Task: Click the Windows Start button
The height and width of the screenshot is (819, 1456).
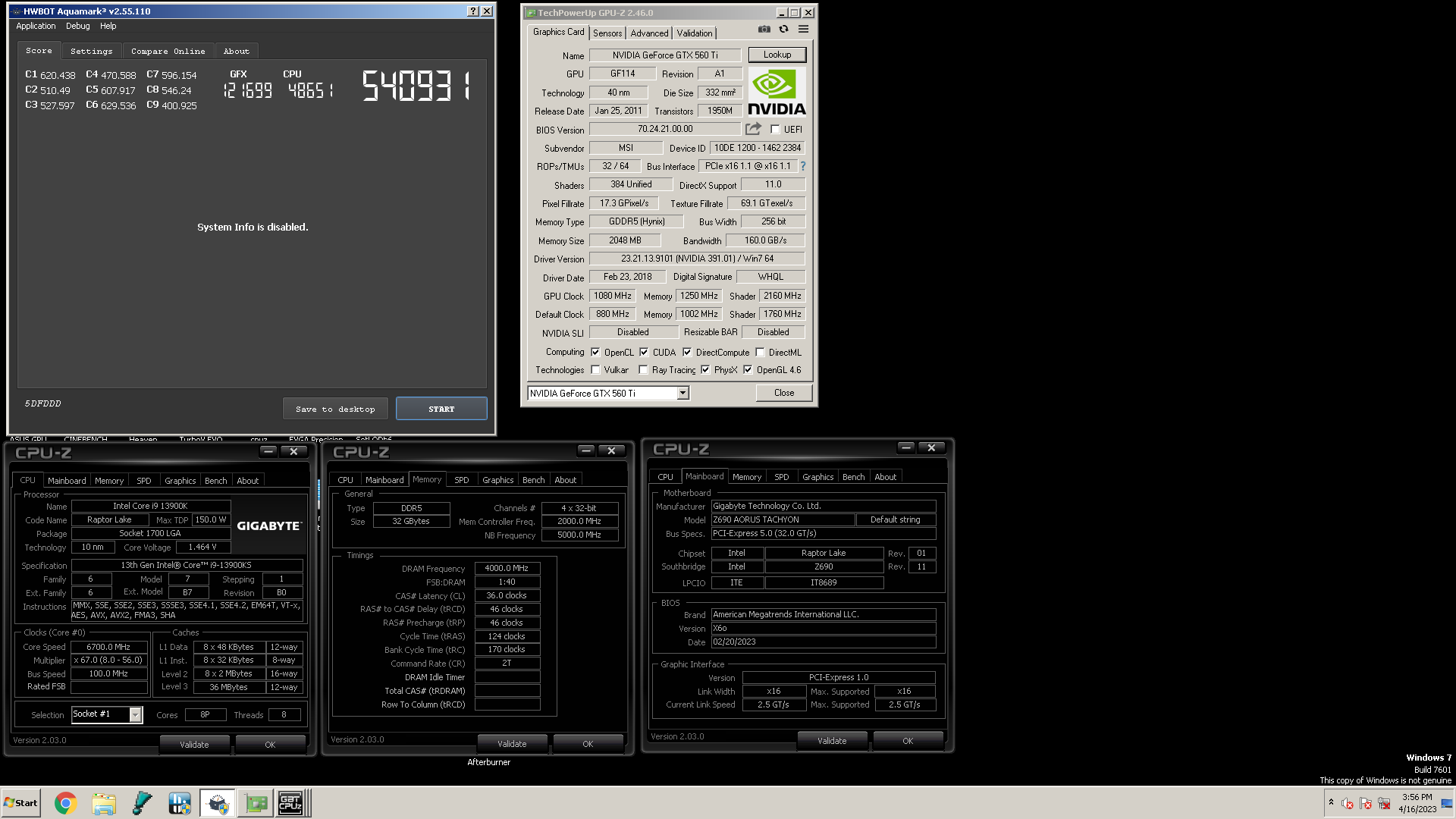Action: (x=21, y=803)
